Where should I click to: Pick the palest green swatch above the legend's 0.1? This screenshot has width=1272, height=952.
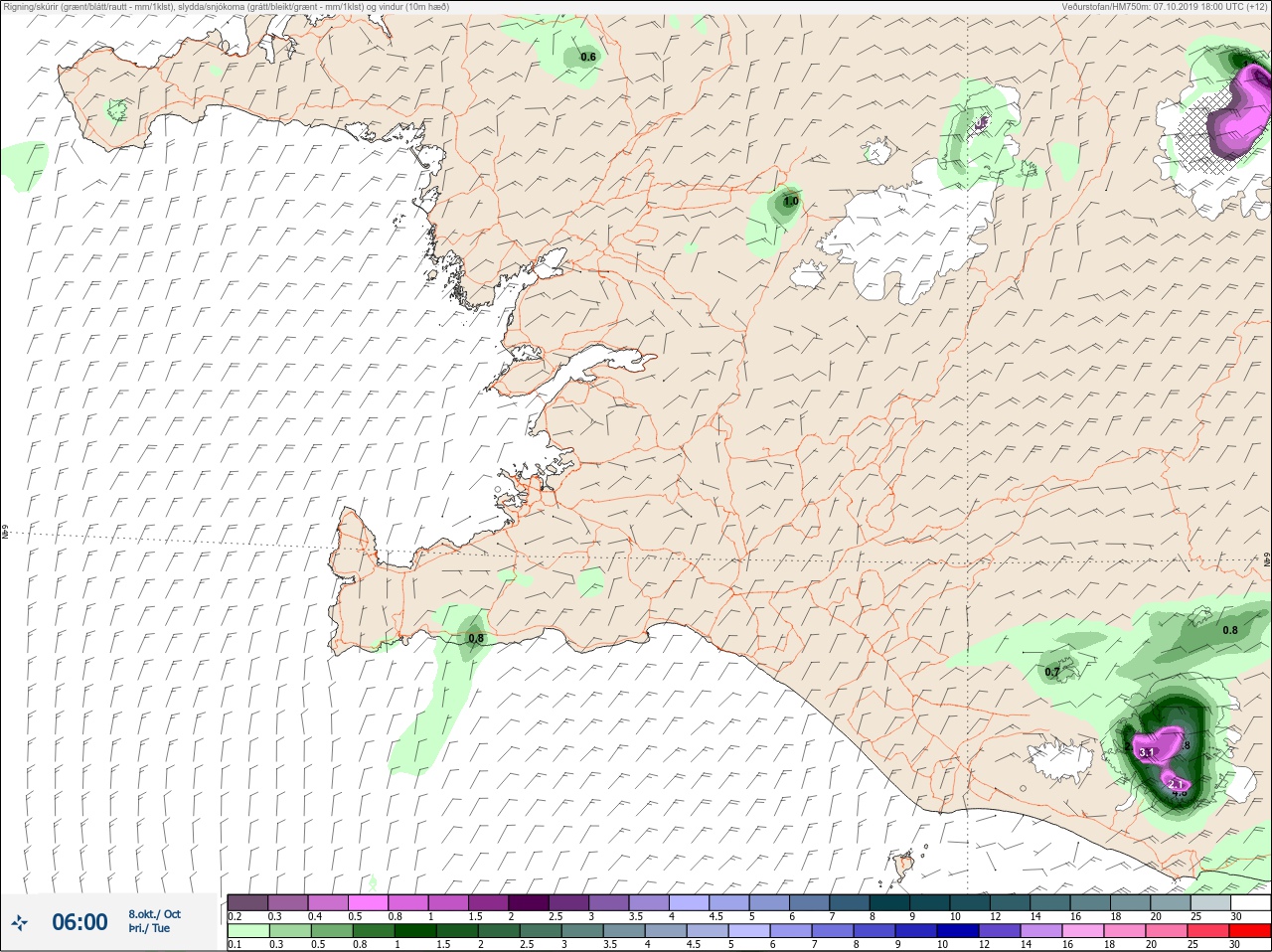[247, 931]
